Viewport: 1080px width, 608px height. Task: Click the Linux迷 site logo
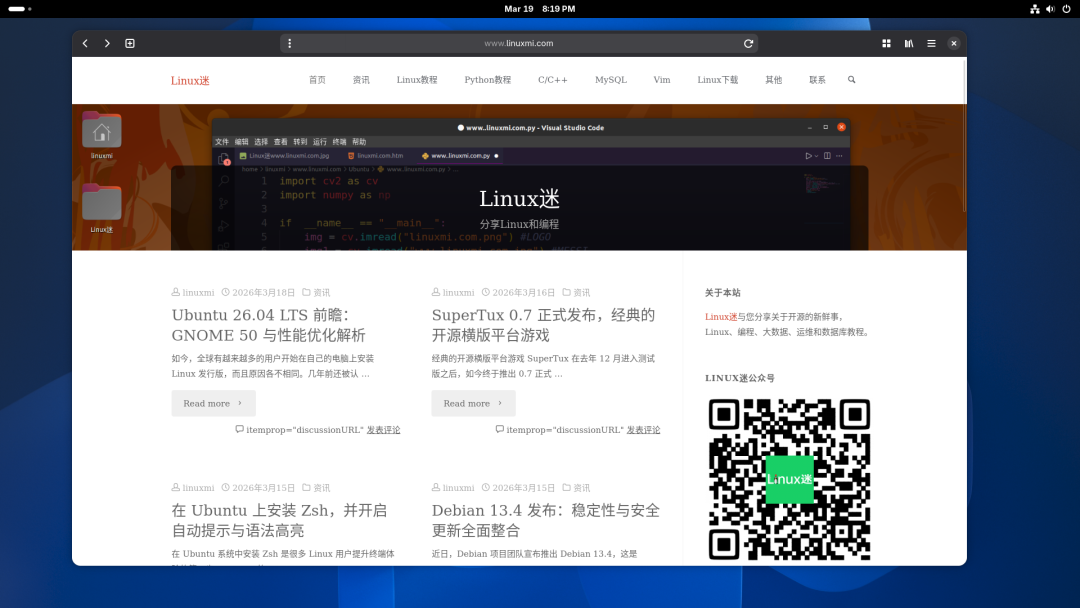tap(190, 81)
